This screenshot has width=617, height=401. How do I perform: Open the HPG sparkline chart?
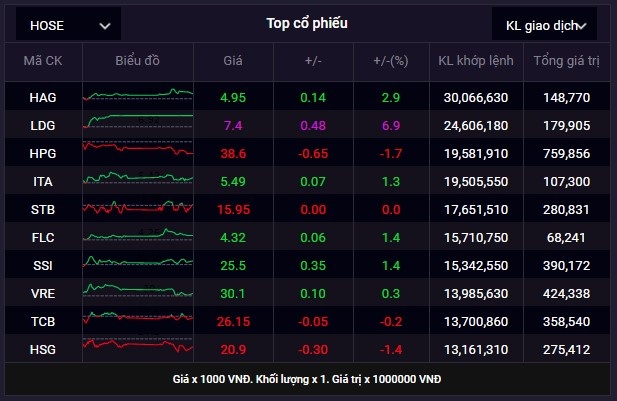138,152
